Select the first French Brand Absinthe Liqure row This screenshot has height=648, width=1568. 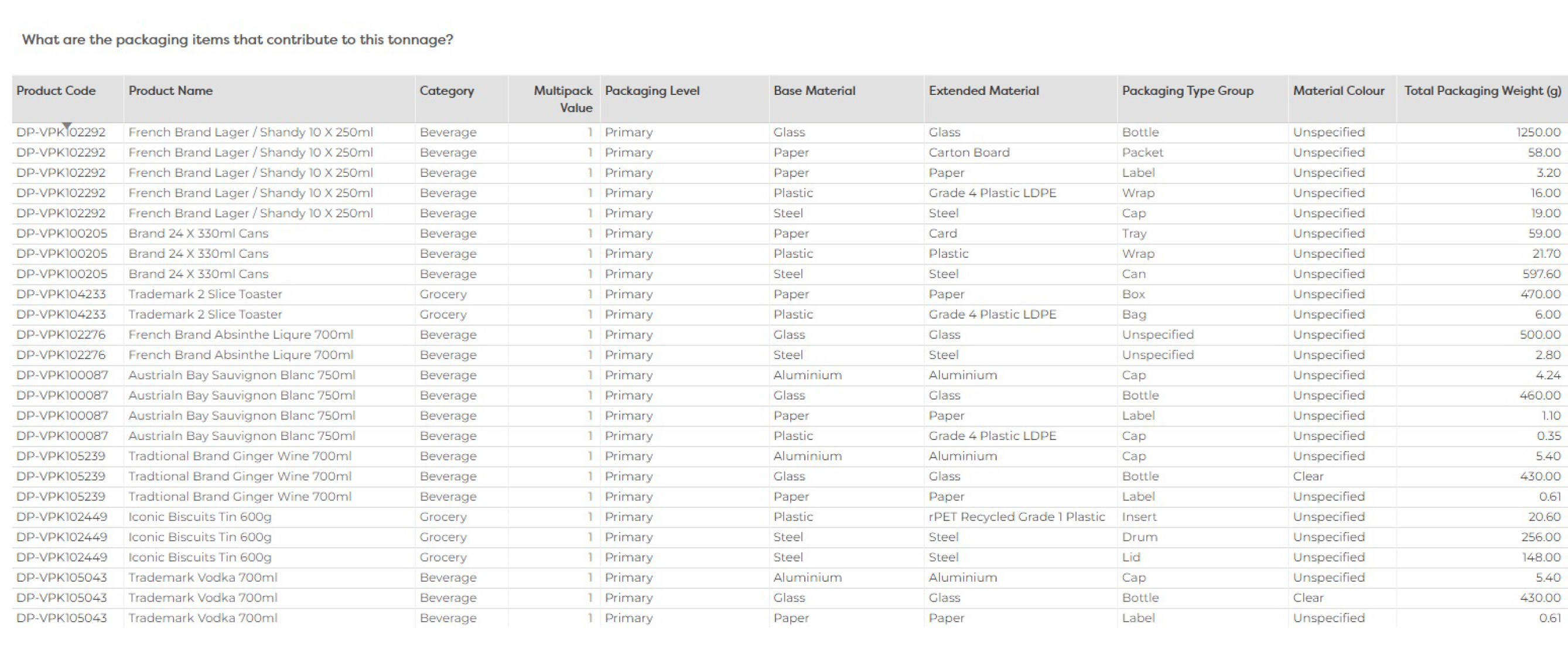240,335
